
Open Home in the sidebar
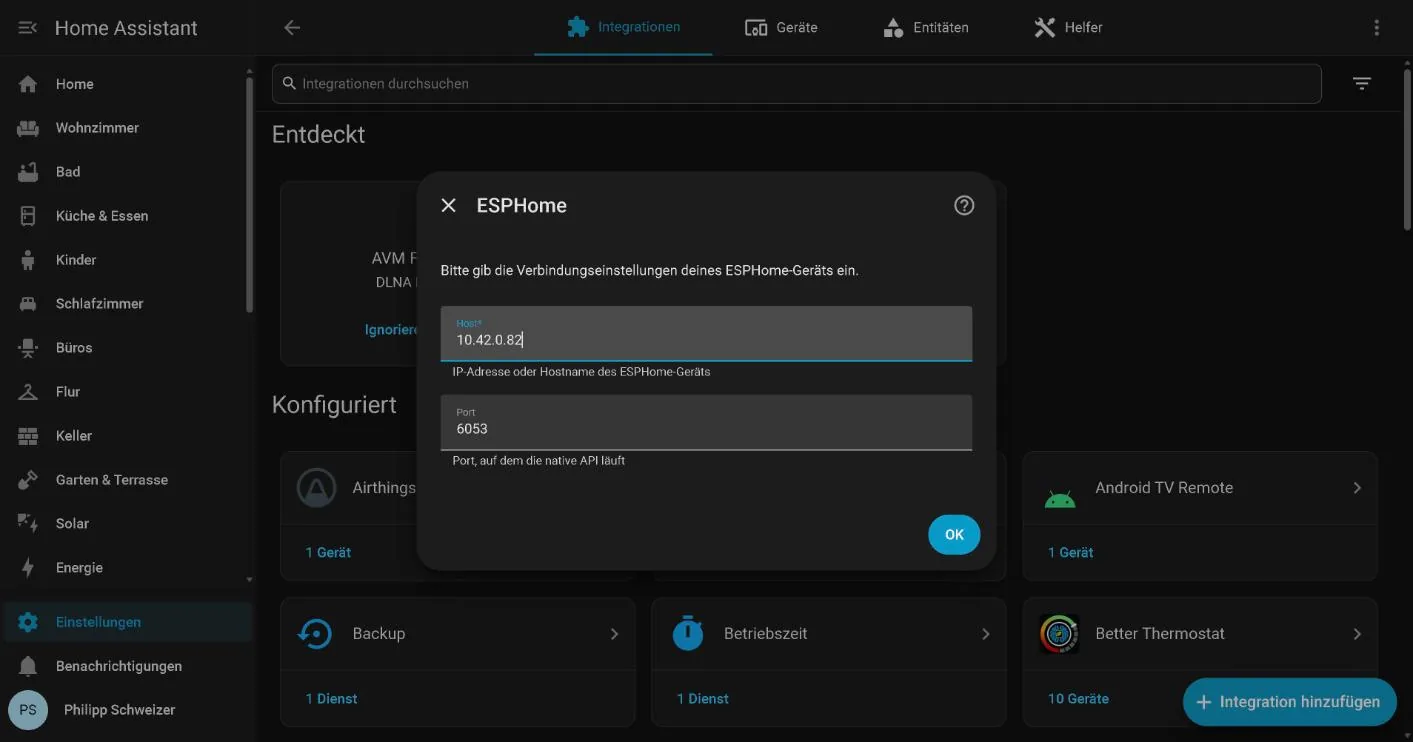point(126,84)
